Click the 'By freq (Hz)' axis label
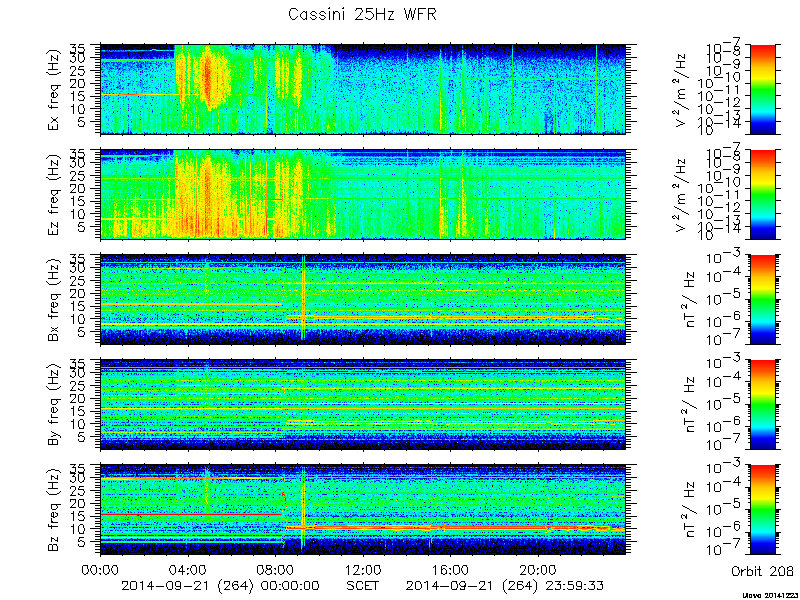 [x=54, y=405]
